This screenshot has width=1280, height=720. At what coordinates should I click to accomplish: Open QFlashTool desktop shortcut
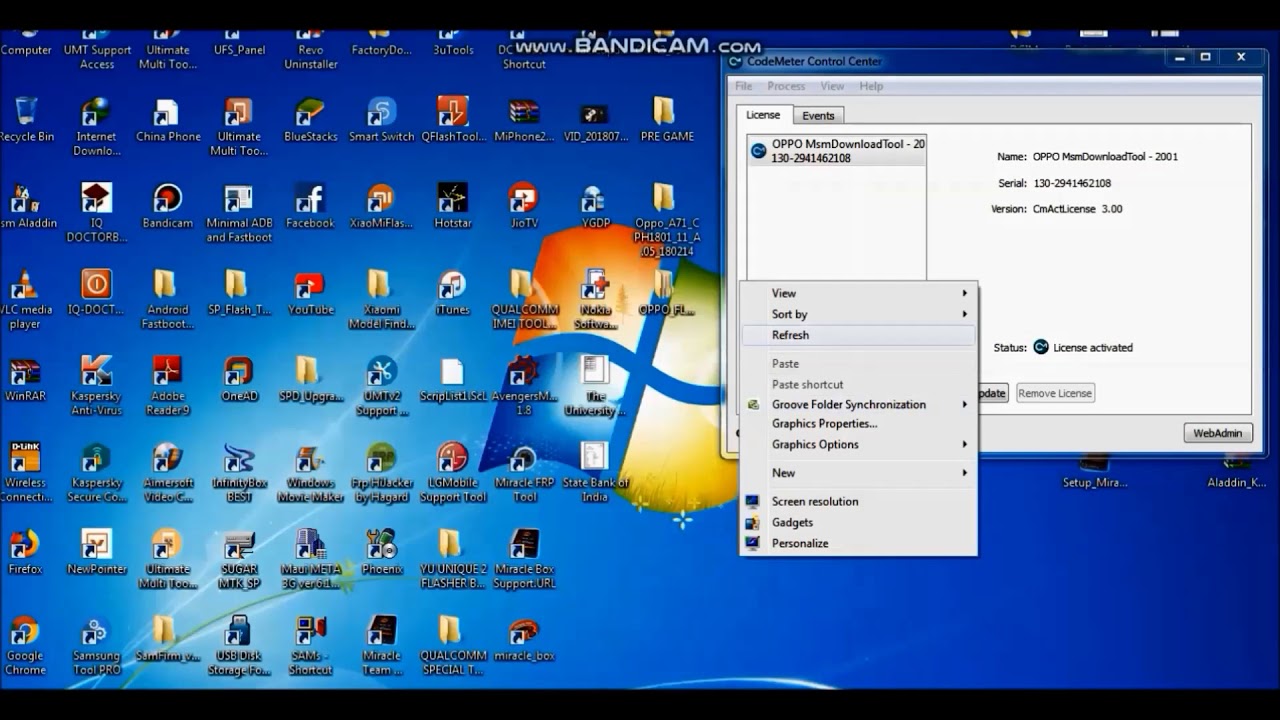(453, 120)
